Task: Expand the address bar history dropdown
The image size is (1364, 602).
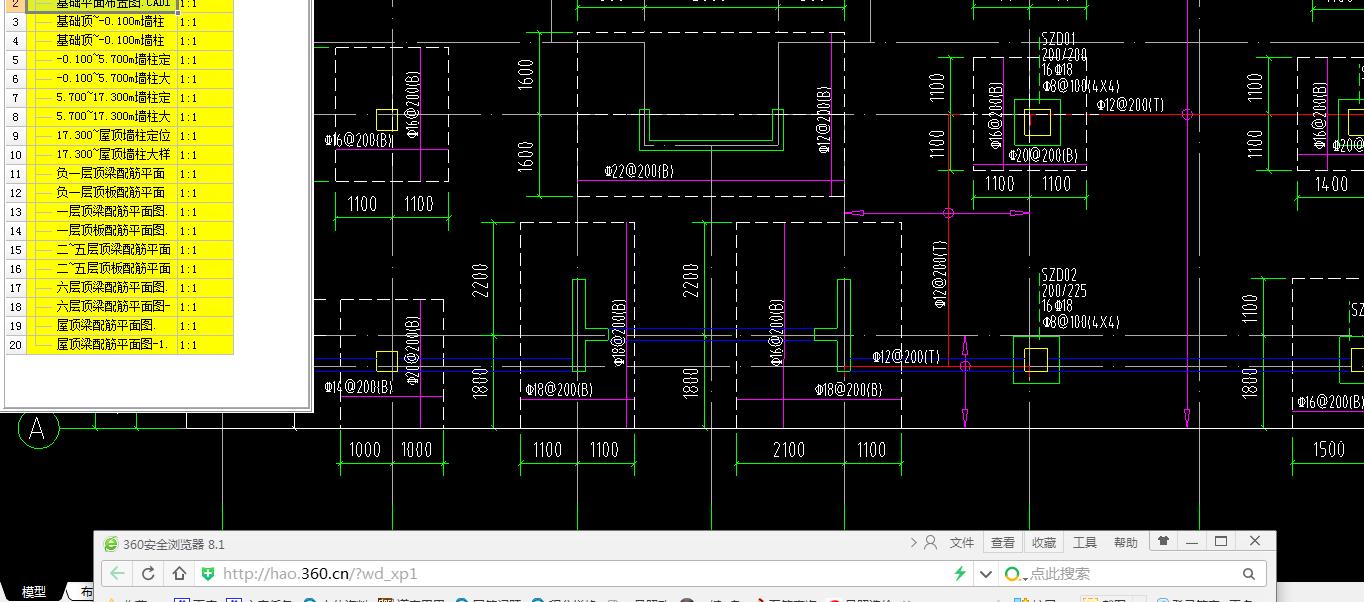Action: pyautogui.click(x=986, y=574)
